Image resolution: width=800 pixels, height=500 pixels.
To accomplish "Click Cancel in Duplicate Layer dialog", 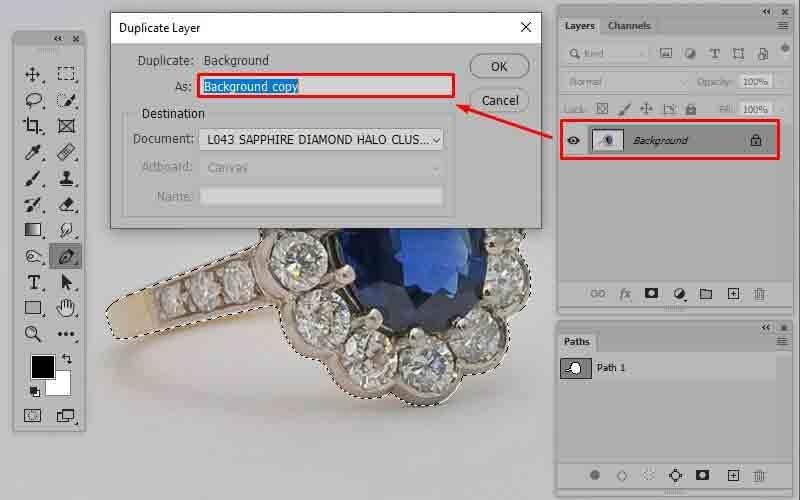I will click(499, 101).
